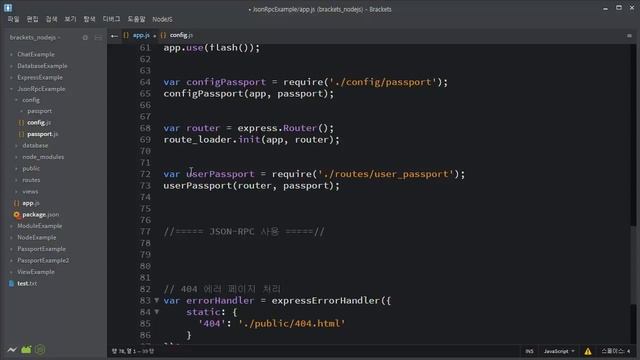The width and height of the screenshot is (640, 360).
Task: Toggle INS insert/overwrite mode
Action: [x=529, y=351]
